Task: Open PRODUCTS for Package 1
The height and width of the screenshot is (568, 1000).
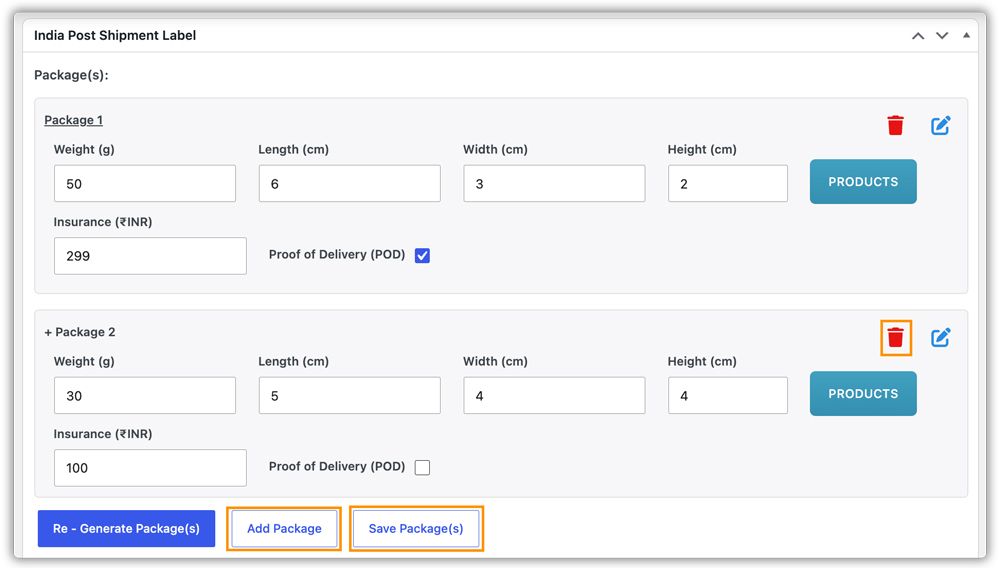Action: (x=863, y=182)
